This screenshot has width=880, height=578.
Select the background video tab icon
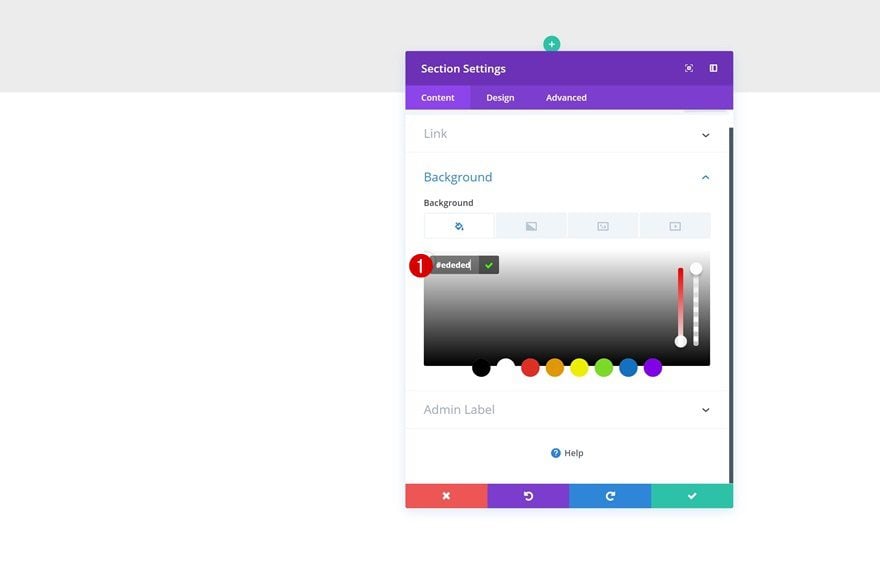point(675,226)
